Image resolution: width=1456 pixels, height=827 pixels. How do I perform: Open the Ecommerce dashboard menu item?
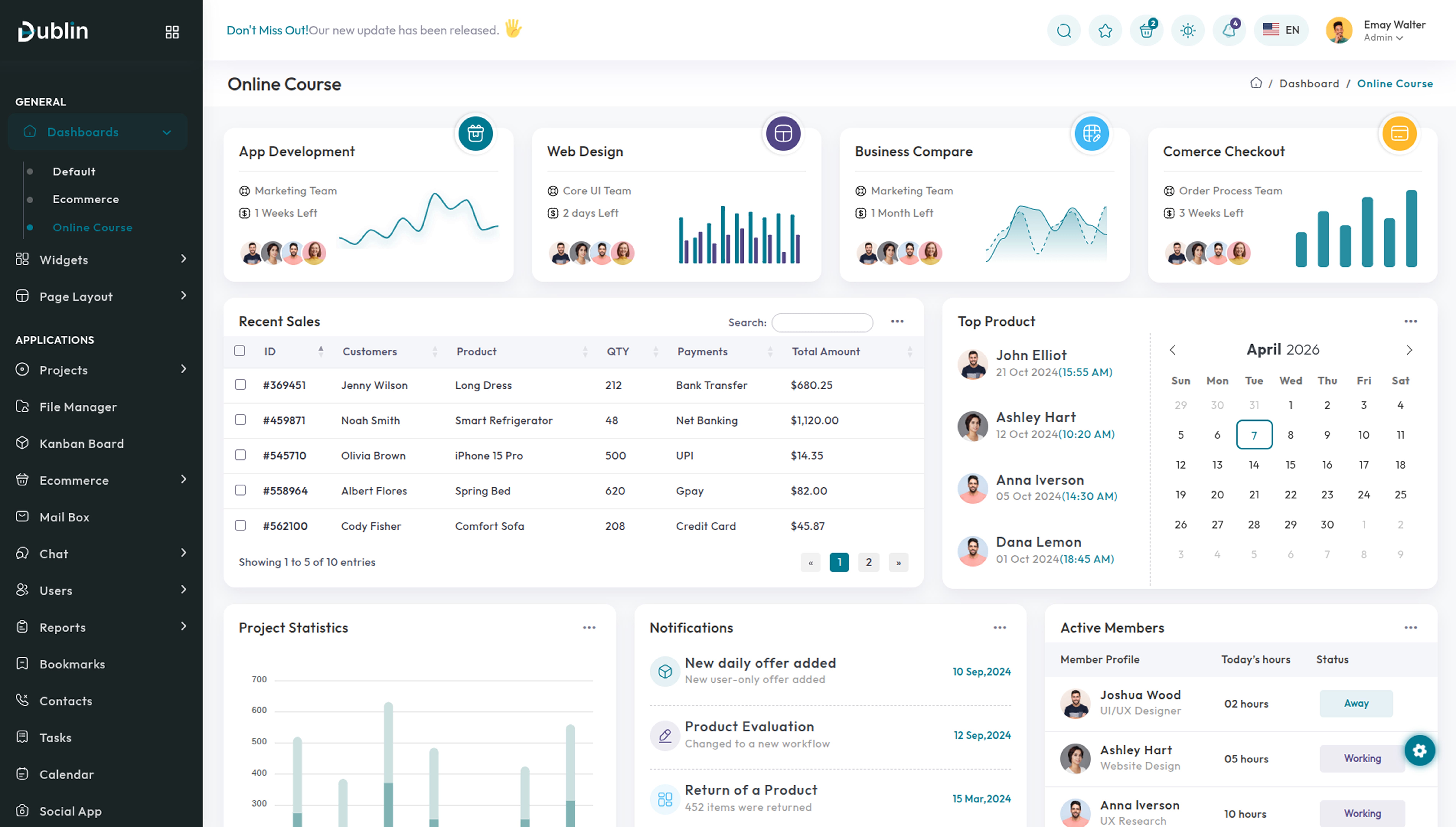coord(86,199)
